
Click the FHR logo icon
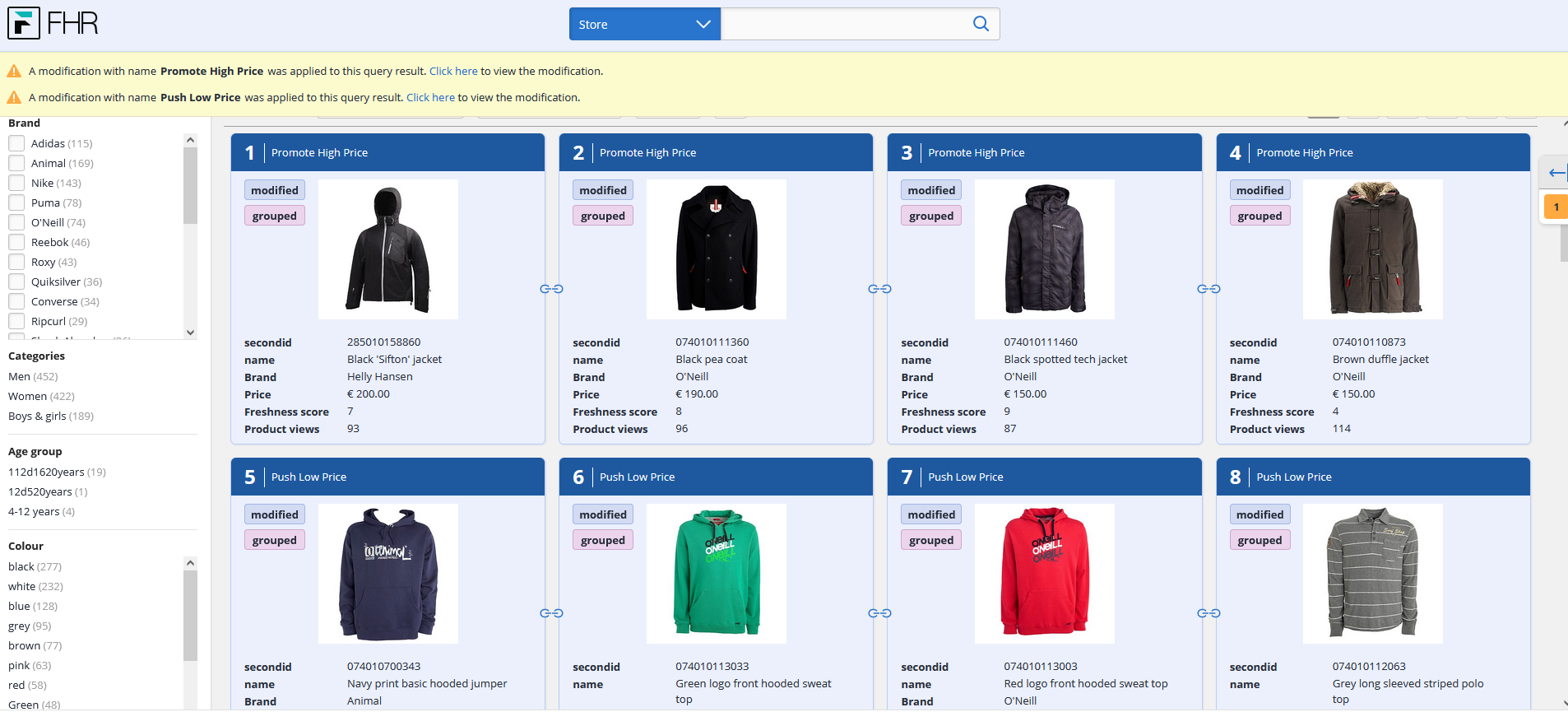coord(24,23)
